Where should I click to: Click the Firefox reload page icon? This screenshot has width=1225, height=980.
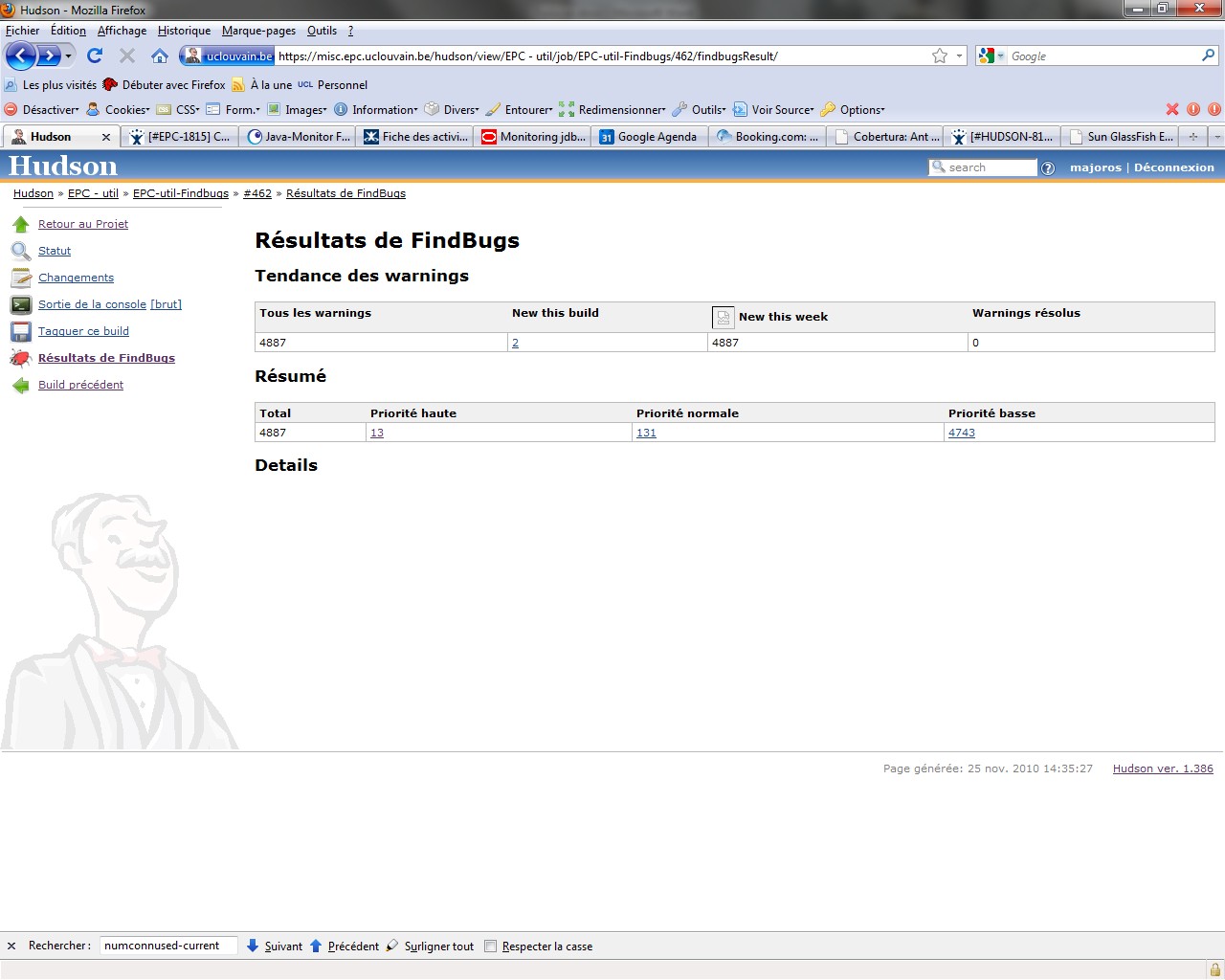coord(94,56)
